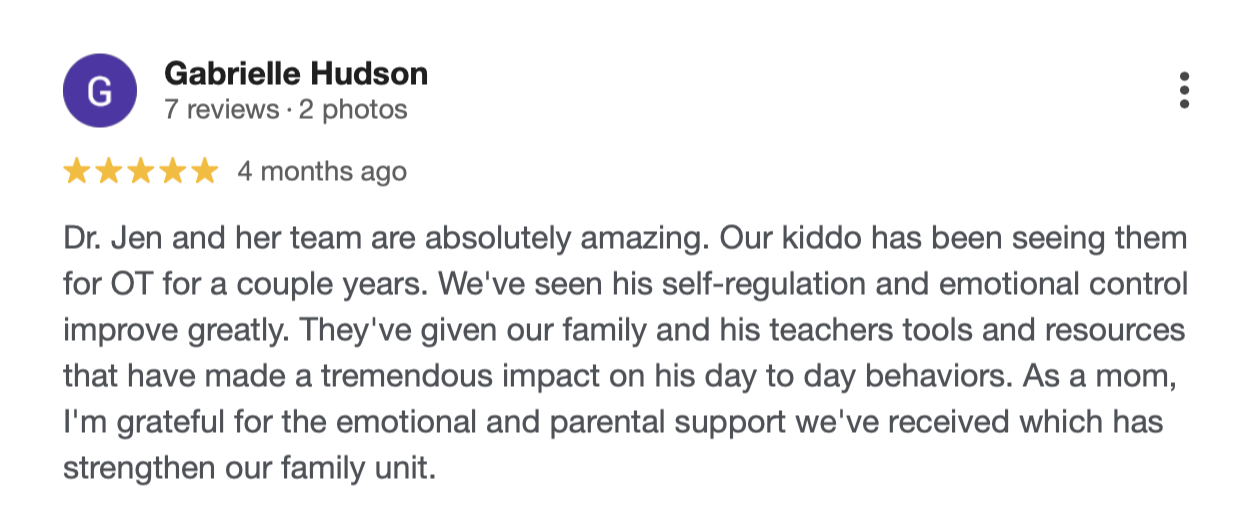The width and height of the screenshot is (1246, 516).
Task: Click the first gold rating star
Action: pos(77,172)
